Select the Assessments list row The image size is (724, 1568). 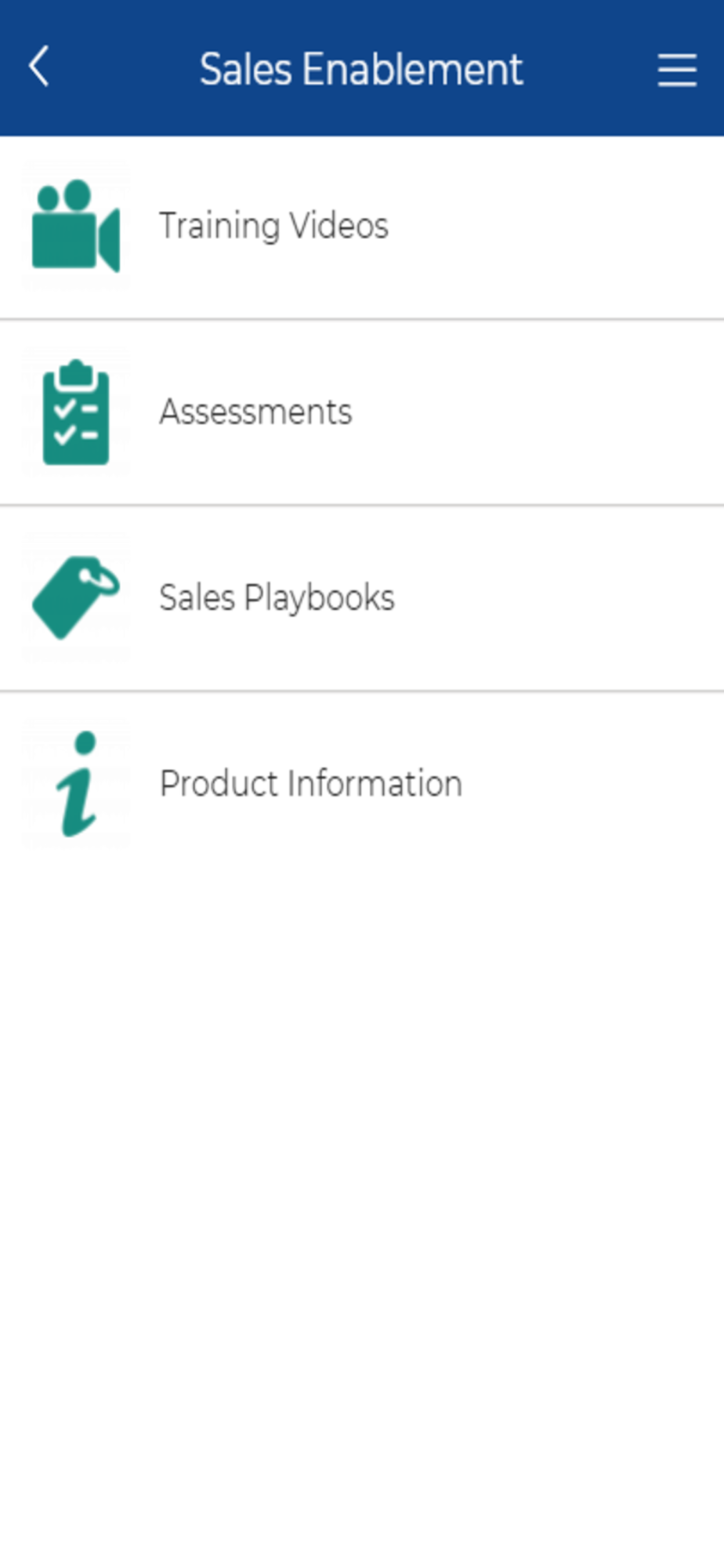coord(362,412)
